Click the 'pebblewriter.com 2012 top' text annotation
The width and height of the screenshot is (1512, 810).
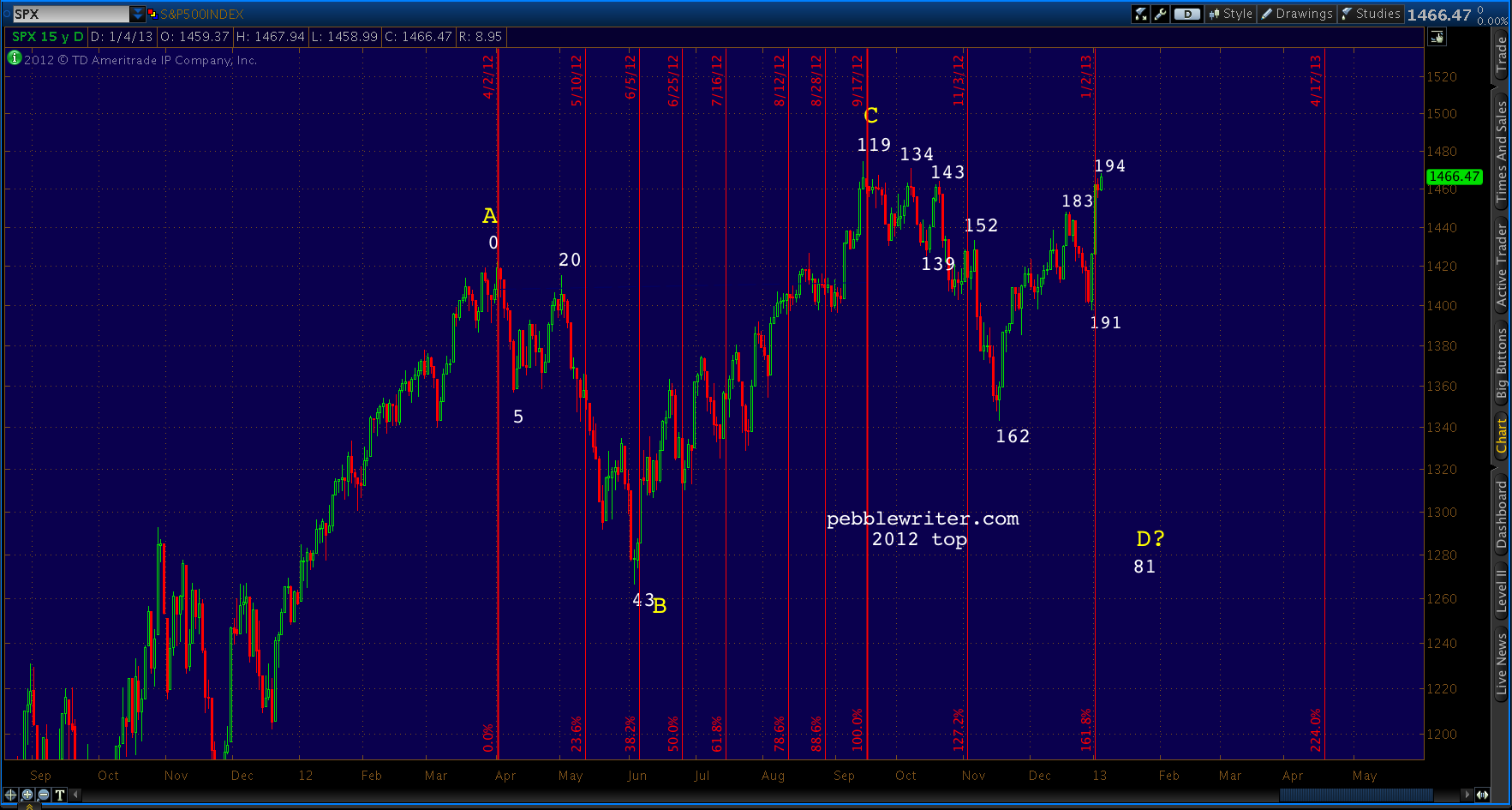pyautogui.click(x=922, y=529)
